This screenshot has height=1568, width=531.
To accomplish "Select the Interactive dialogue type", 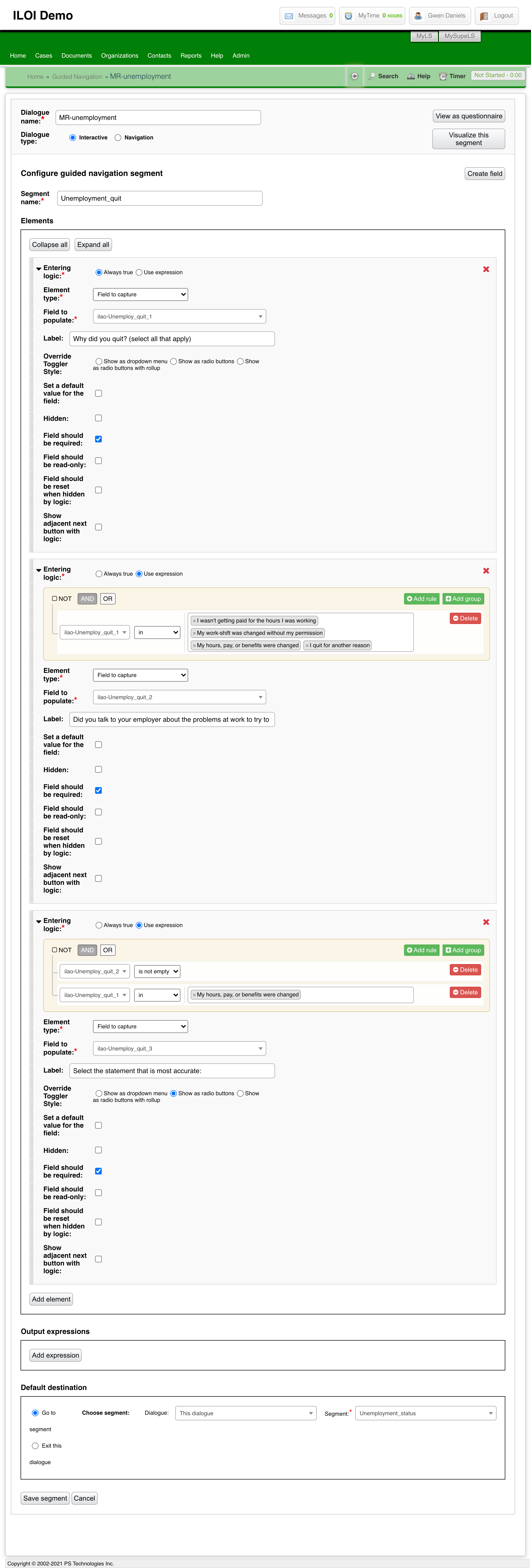I will [x=73, y=138].
